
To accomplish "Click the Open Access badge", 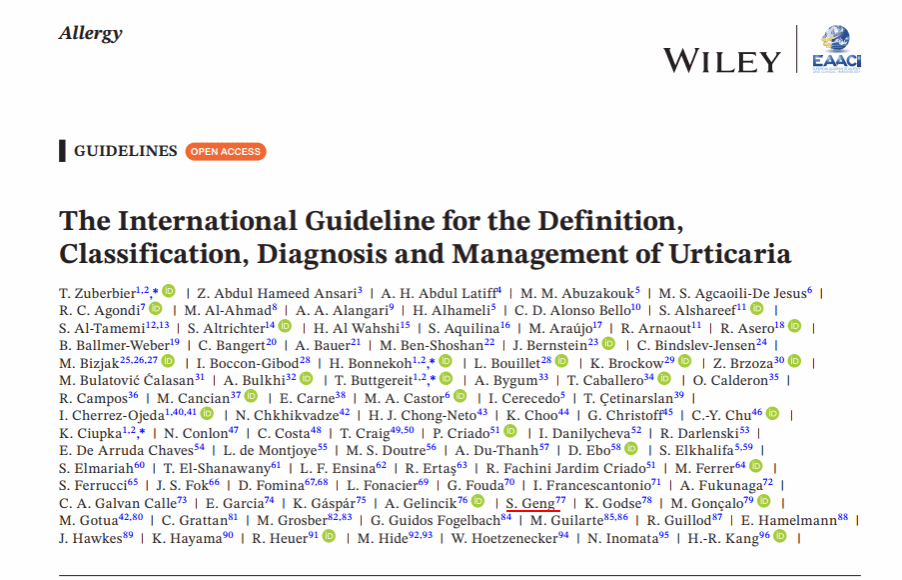I will point(225,152).
